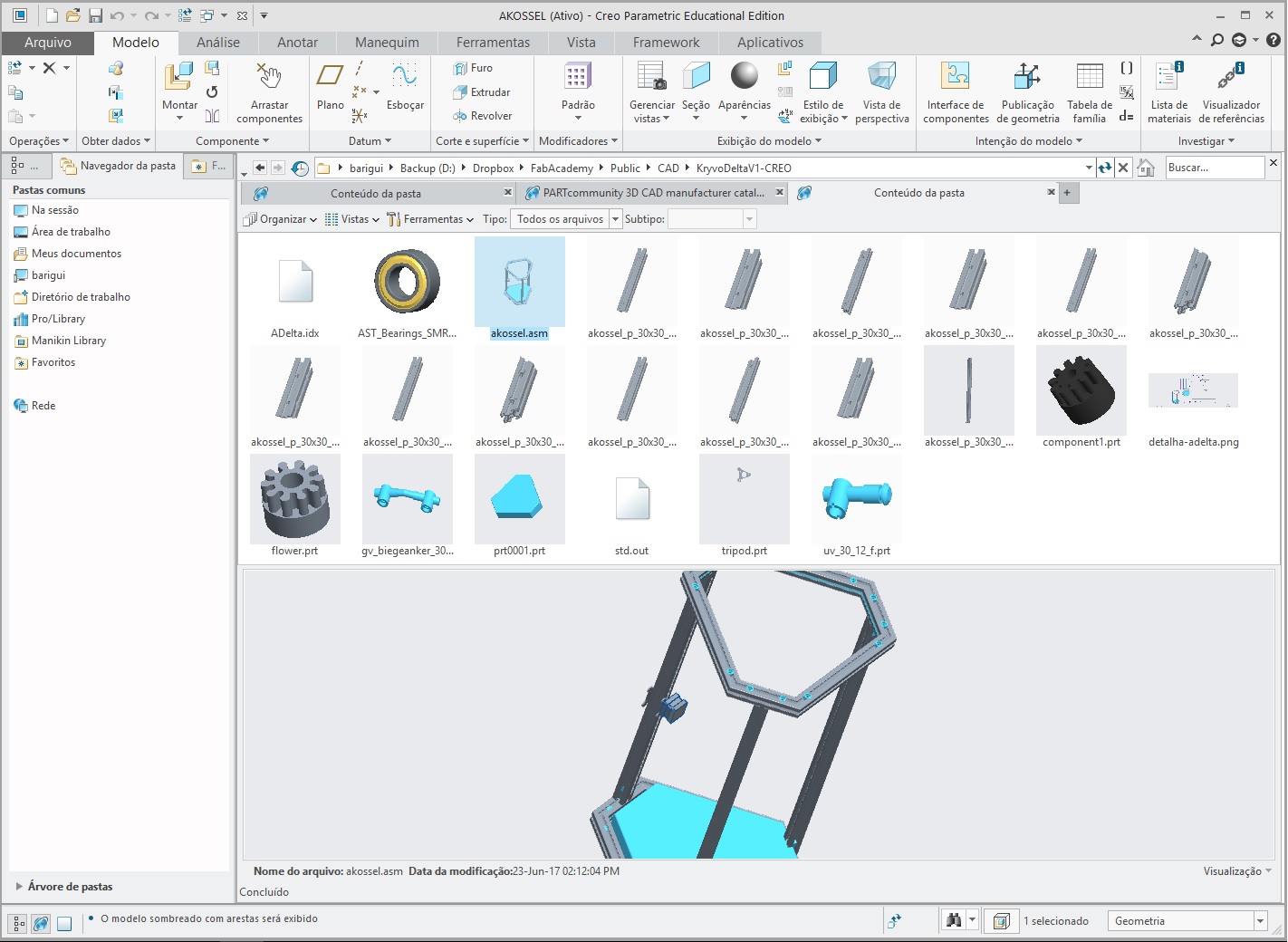Toggle the browser display icon in status bar
The image size is (1288, 942).
[x=41, y=924]
